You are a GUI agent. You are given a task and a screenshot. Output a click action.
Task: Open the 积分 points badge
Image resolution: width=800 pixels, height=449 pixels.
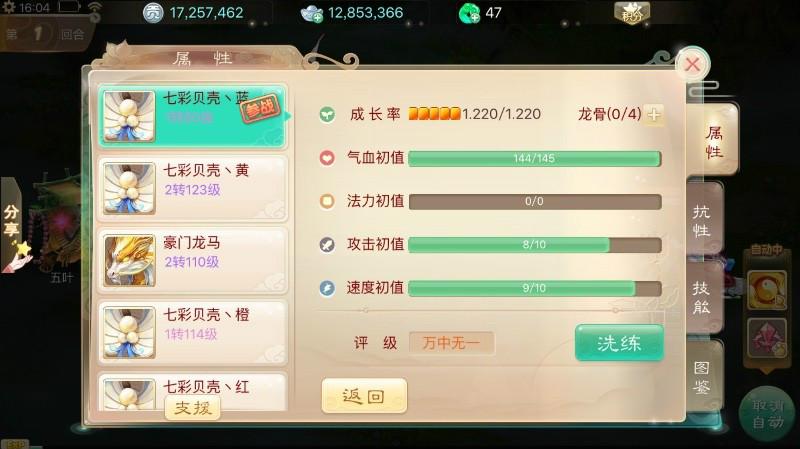pos(632,13)
